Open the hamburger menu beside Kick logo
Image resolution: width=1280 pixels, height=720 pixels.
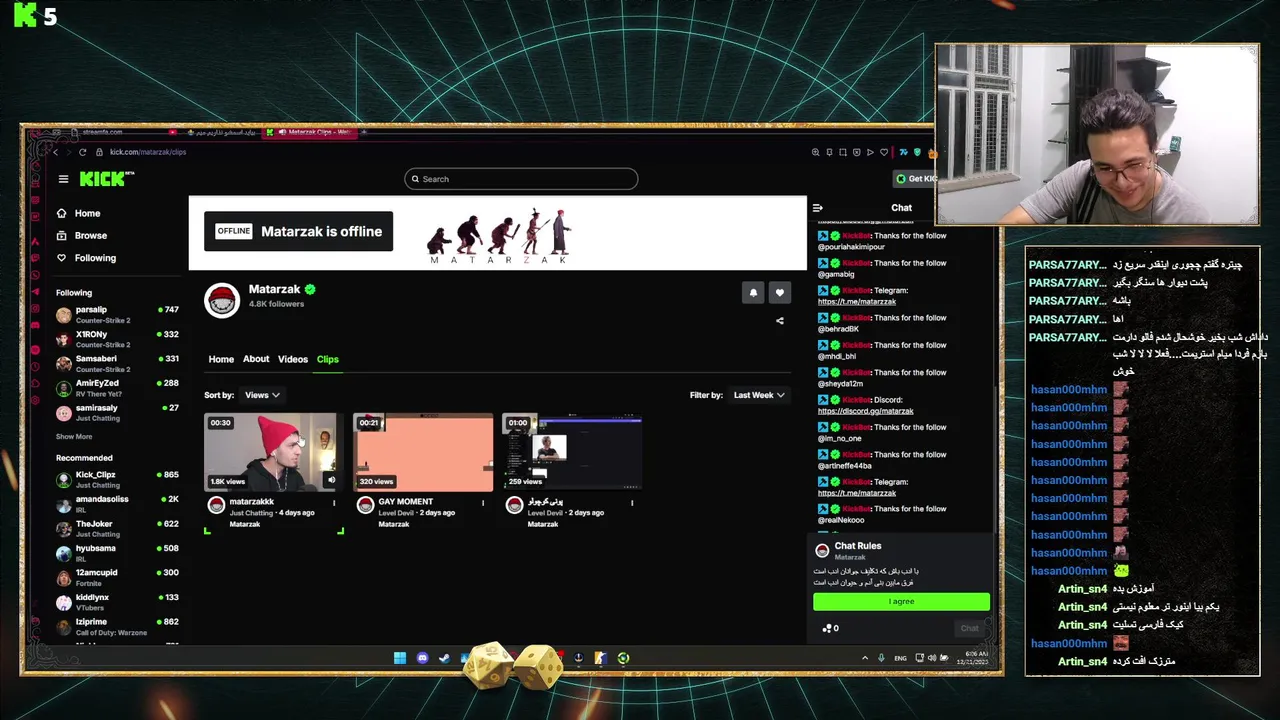63,179
